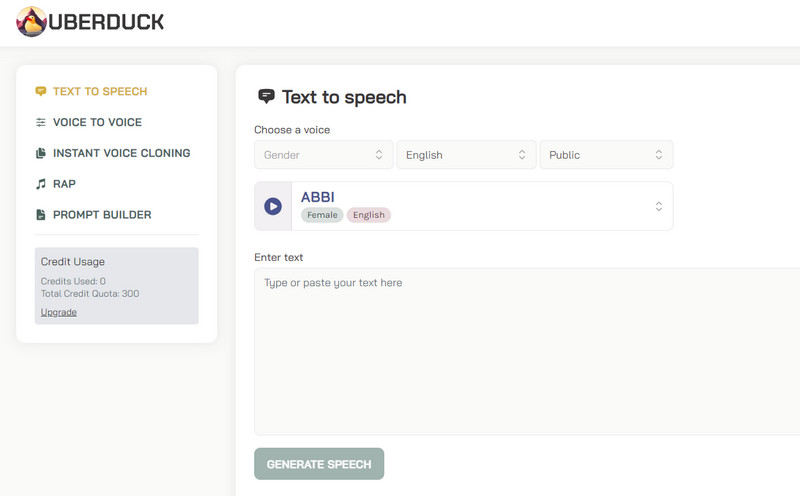Expand the ABBI voice selector
800x496 pixels.
coord(658,206)
